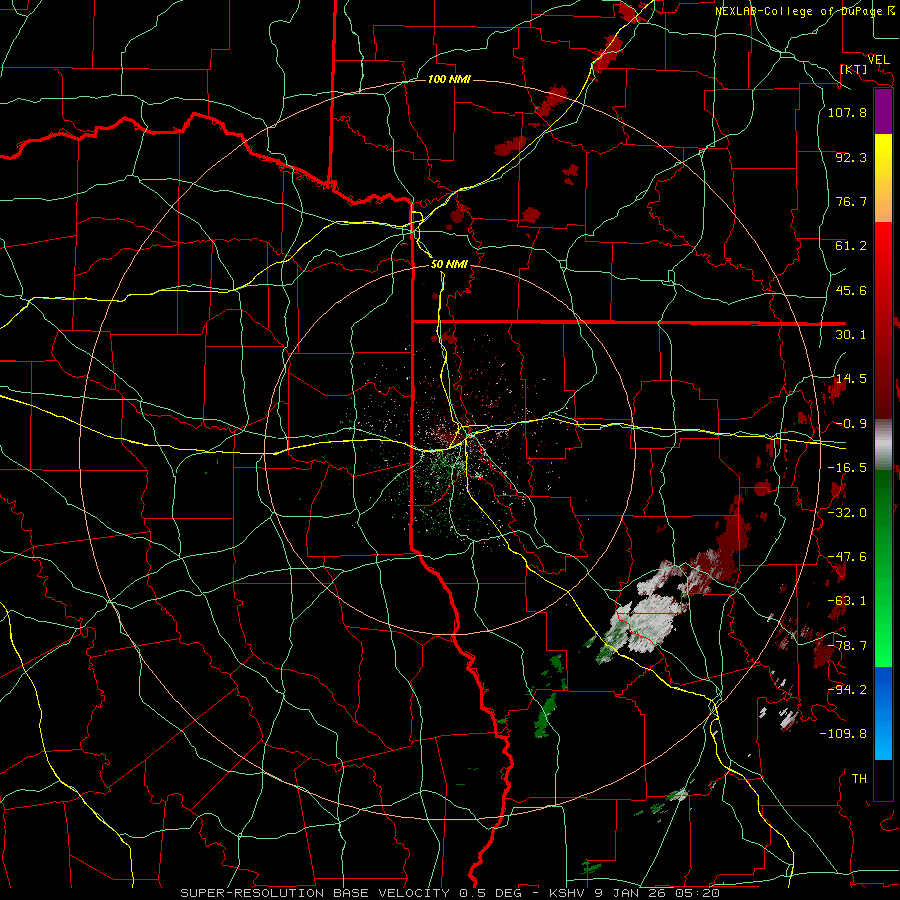Click the 76.7 legend value

pyautogui.click(x=851, y=201)
